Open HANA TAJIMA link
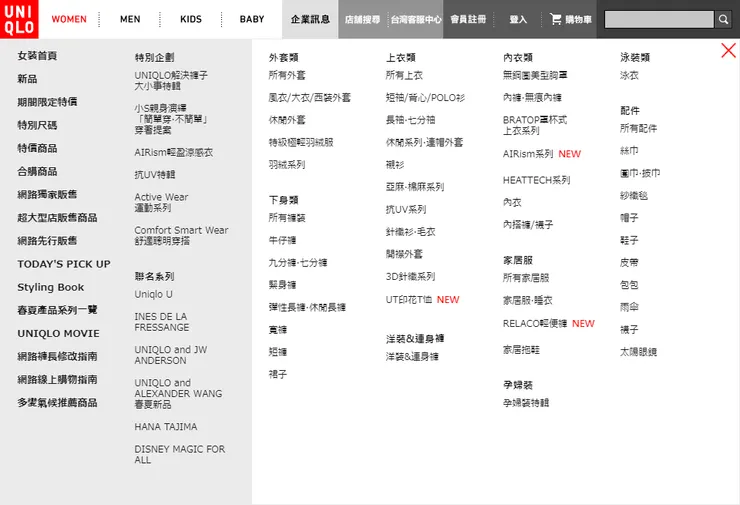Screen dimensions: 740x505 tap(166, 427)
